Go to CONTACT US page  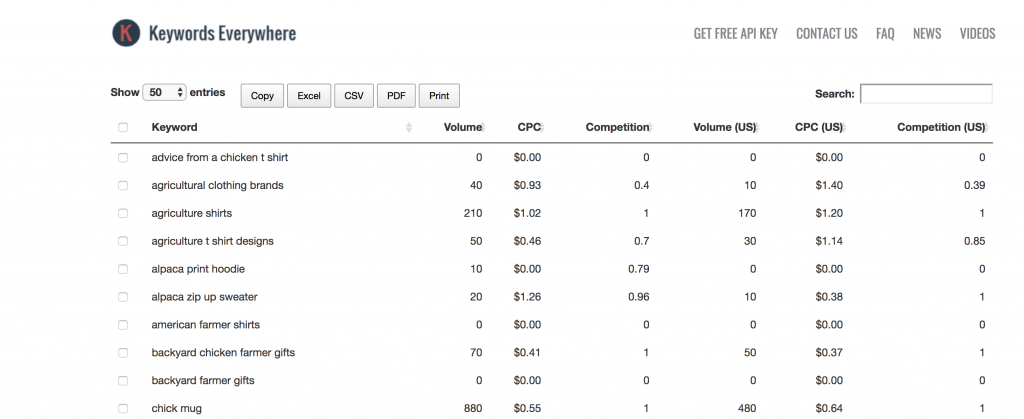(x=827, y=33)
